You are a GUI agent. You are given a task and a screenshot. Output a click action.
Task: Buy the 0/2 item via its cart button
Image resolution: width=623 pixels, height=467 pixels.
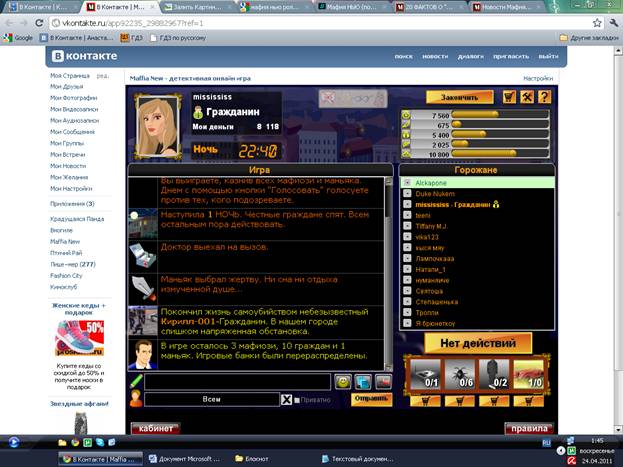click(x=494, y=401)
